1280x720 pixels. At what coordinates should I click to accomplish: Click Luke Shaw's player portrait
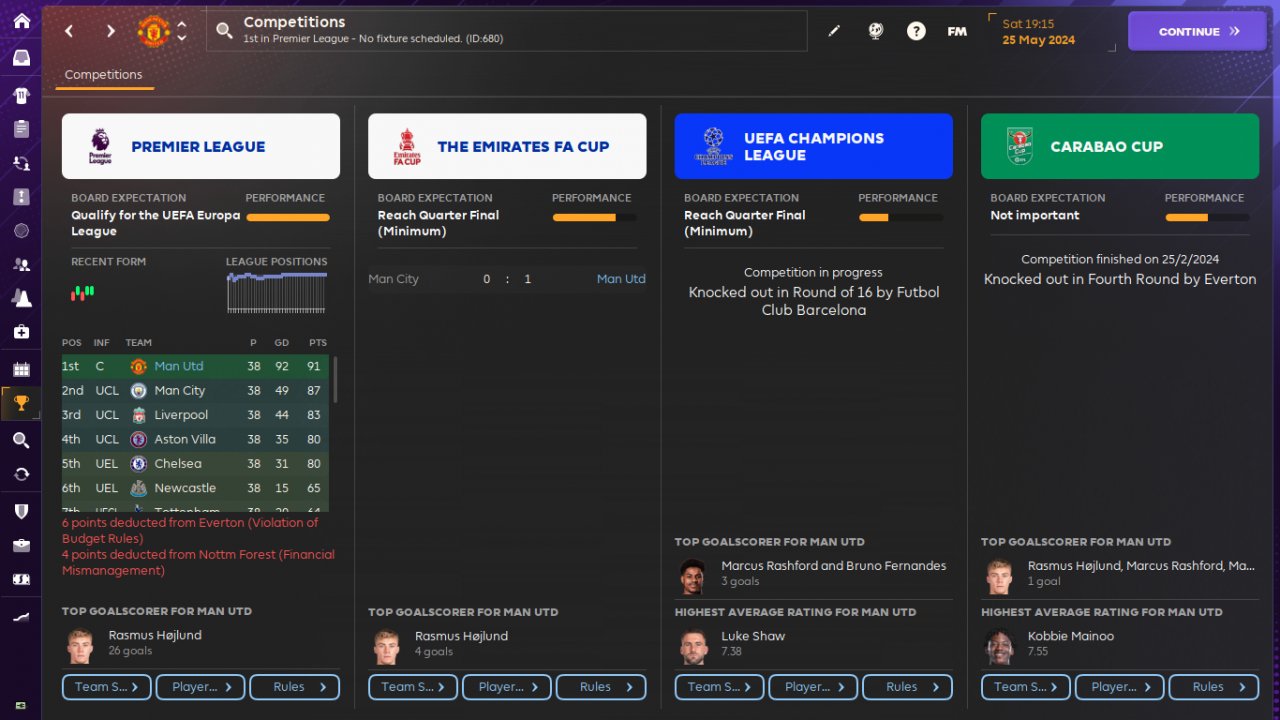point(694,645)
